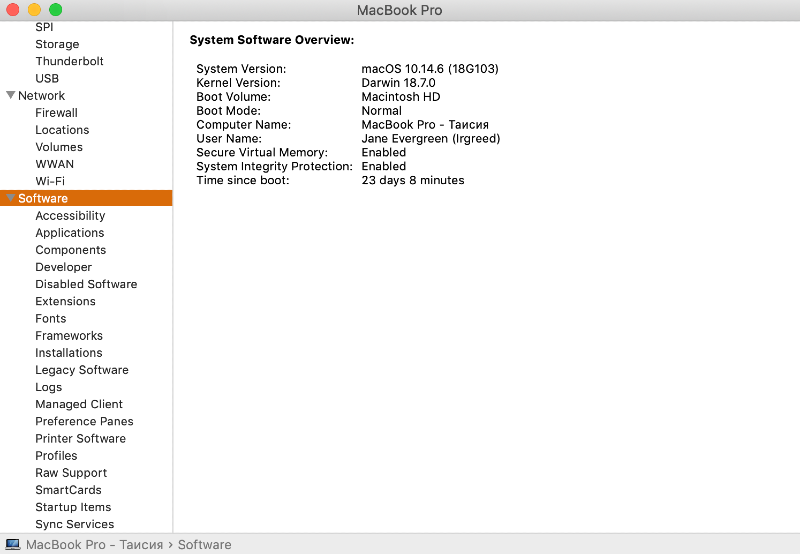The height and width of the screenshot is (554, 800).
Task: Click 'MacBook Pro - Таисия' in the path bar
Action: [x=94, y=544]
